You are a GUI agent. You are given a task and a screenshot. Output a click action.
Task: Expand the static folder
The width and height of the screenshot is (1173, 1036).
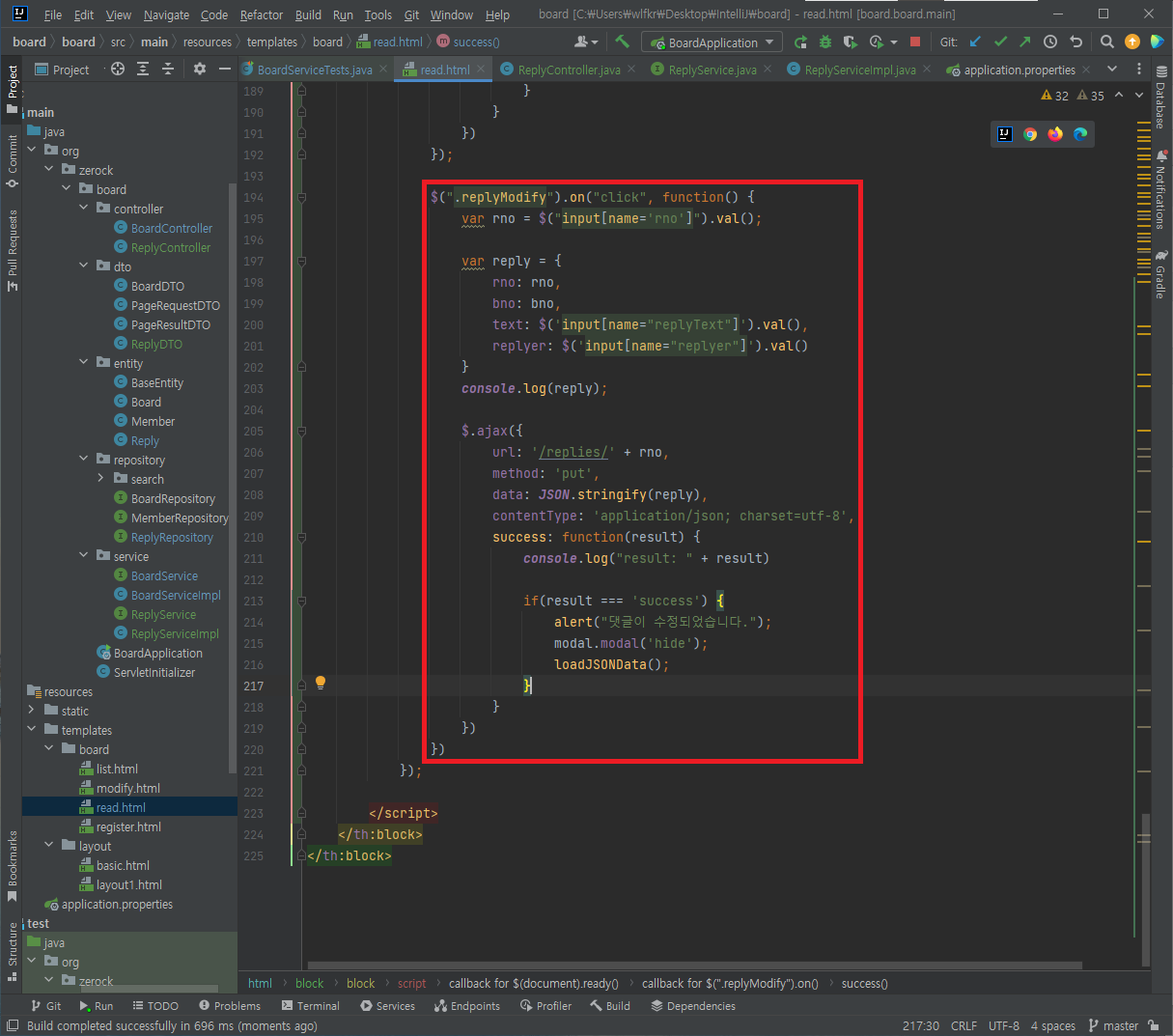pyautogui.click(x=32, y=711)
